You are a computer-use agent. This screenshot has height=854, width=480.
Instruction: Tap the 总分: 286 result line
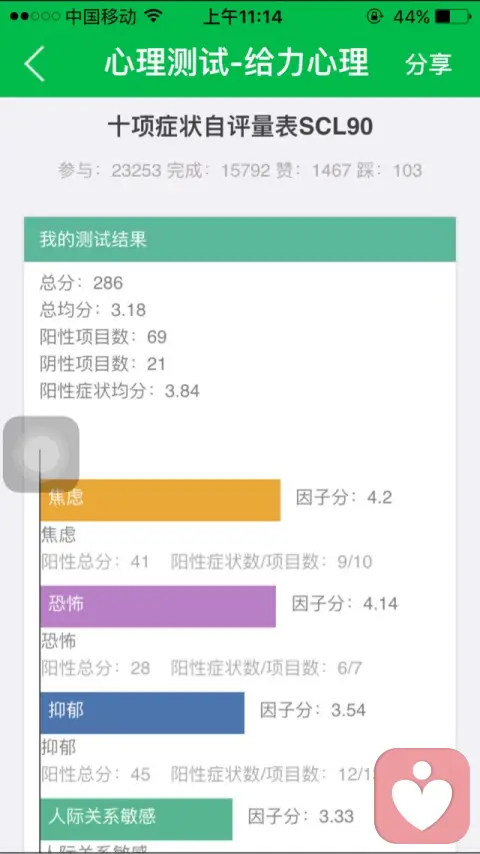(81, 283)
